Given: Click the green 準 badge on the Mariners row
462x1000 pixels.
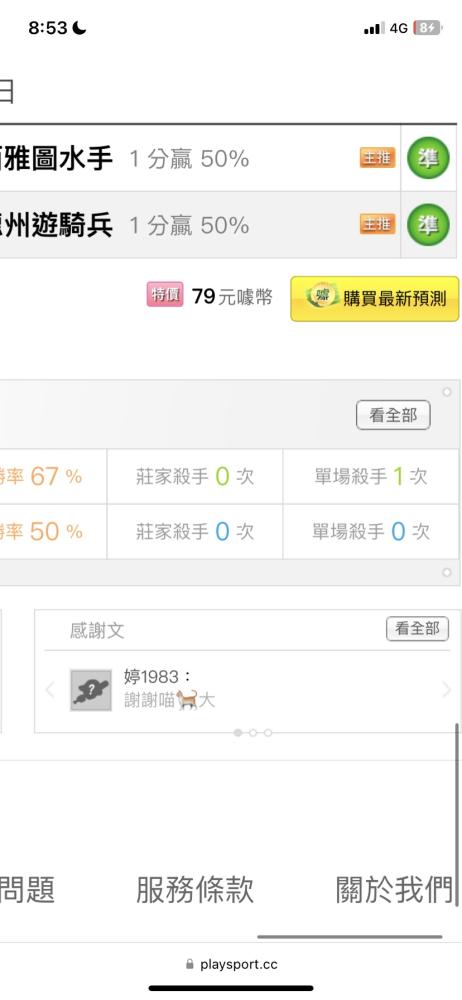Looking at the screenshot, I should click(x=428, y=158).
